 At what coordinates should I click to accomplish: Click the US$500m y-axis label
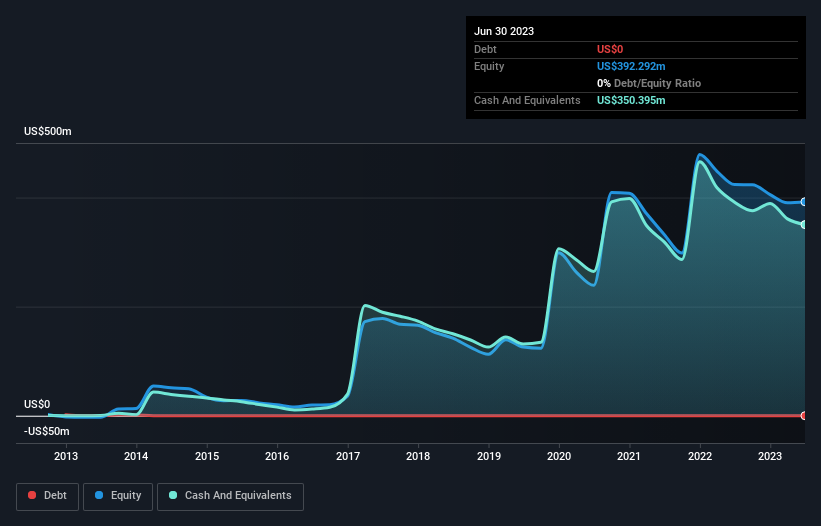click(x=48, y=131)
